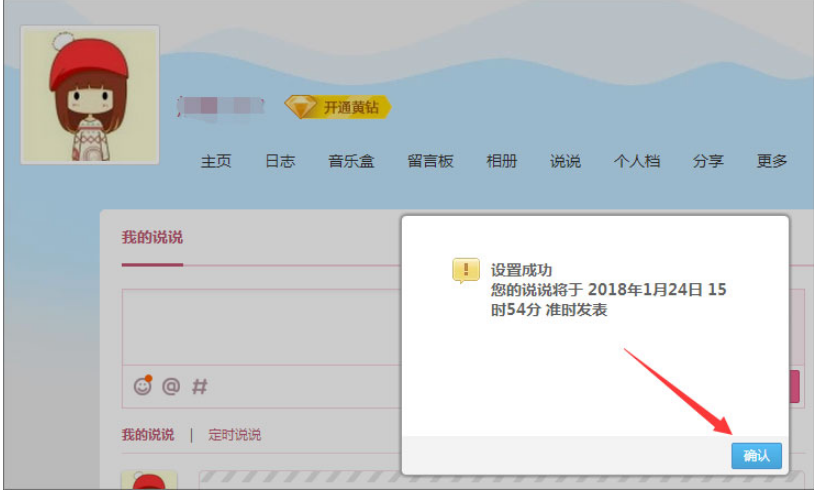
Task: Click the yellow alert icon in dialog
Action: click(466, 270)
